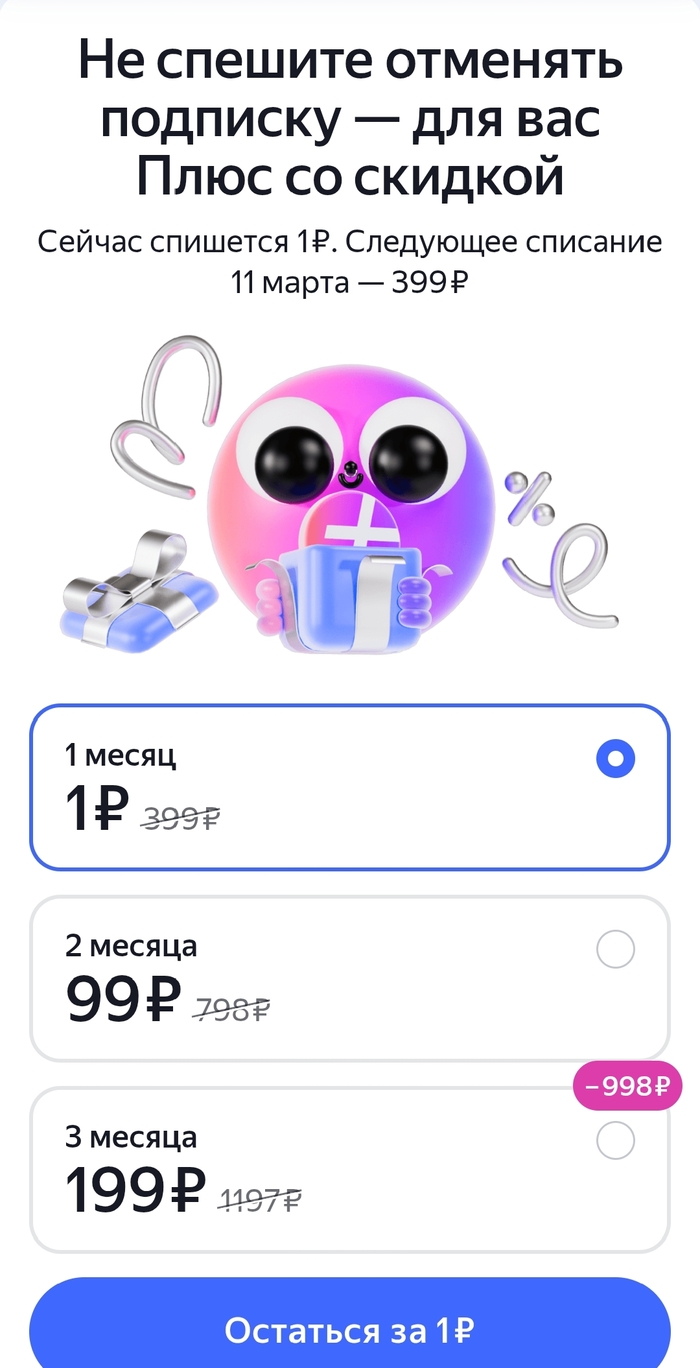The width and height of the screenshot is (700, 1368).
Task: Tap the percent sign decoration
Action: (528, 499)
